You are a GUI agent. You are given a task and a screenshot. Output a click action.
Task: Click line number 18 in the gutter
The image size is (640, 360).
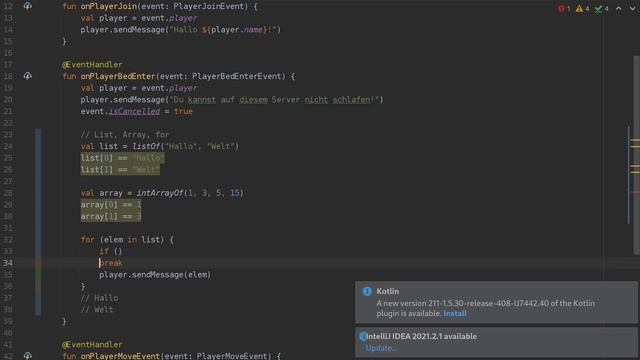(8, 76)
